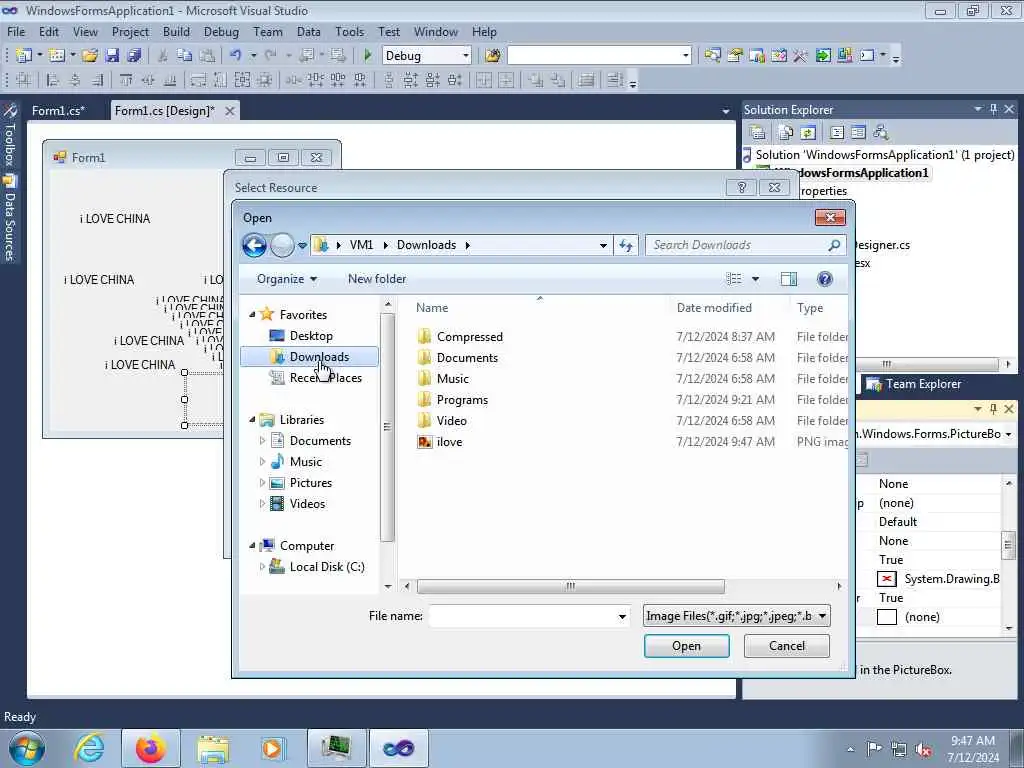The image size is (1024, 768).
Task: Click the Refresh icon in Solution Explorer
Action: pyautogui.click(x=808, y=133)
